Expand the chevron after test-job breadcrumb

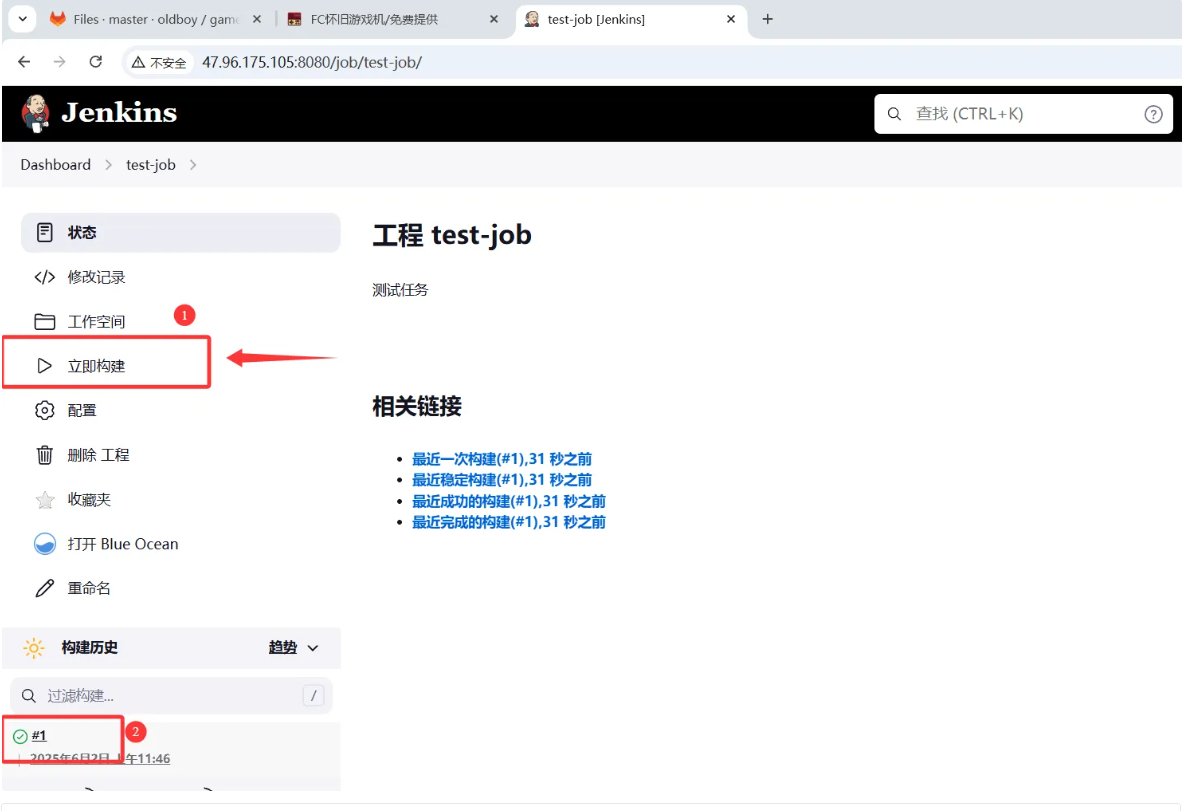point(193,165)
